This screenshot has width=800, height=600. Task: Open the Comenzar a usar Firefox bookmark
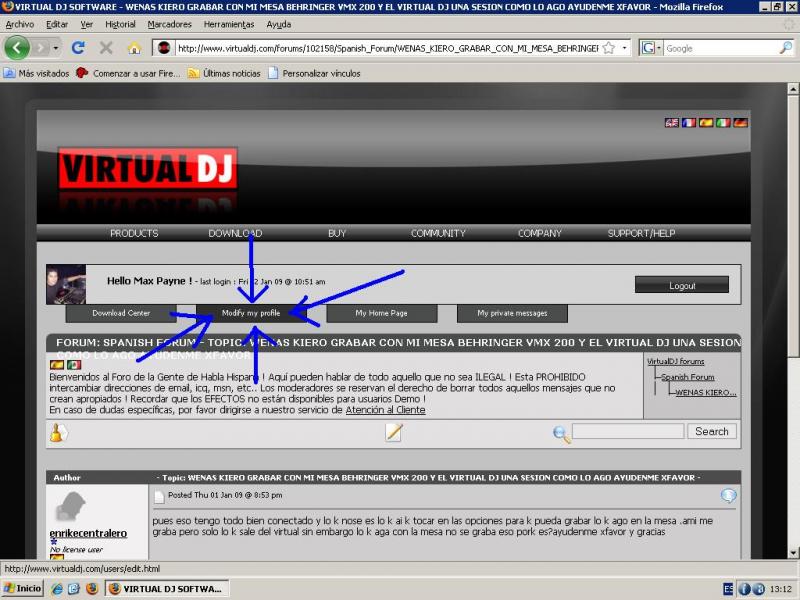[x=128, y=73]
